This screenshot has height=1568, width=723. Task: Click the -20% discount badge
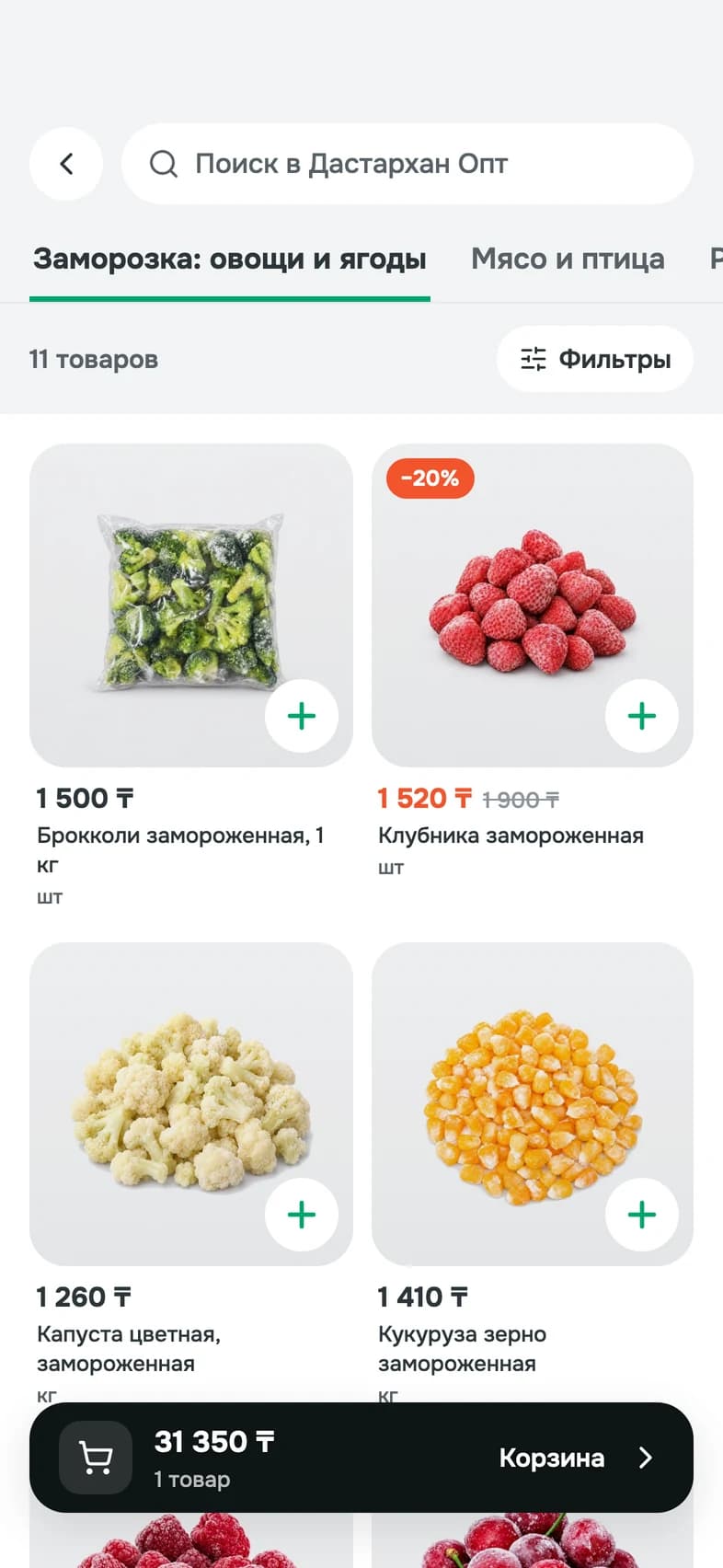tap(430, 478)
